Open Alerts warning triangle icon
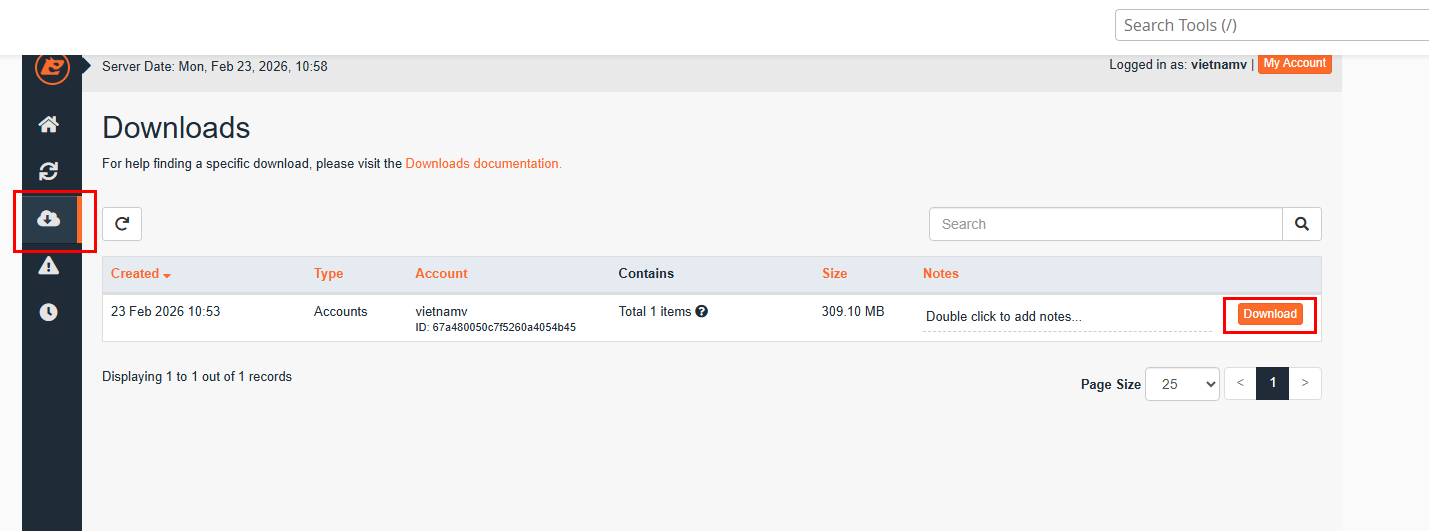The height and width of the screenshot is (531, 1429). tap(48, 265)
